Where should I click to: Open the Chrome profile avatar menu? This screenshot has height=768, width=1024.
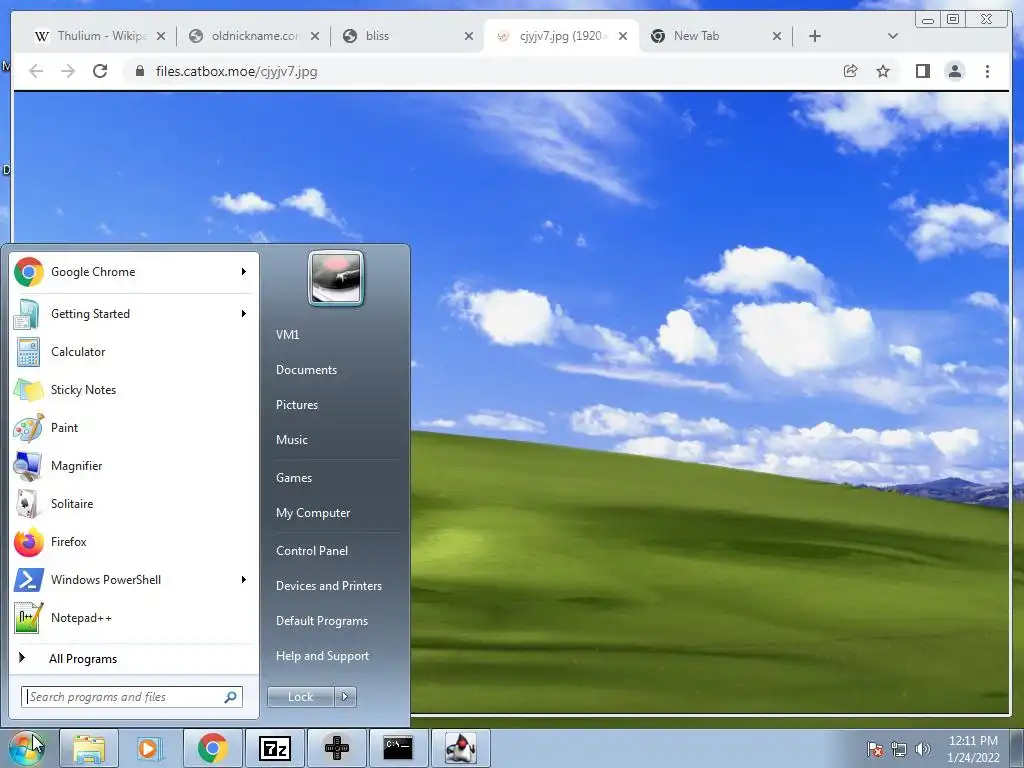pyautogui.click(x=955, y=71)
